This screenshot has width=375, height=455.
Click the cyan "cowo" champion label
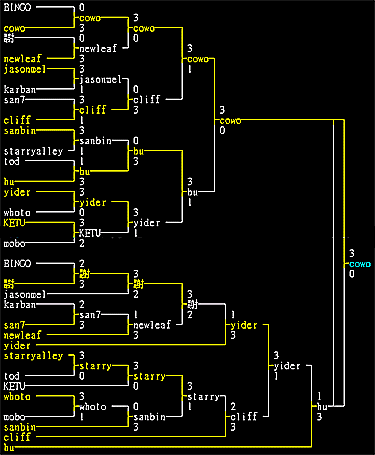360,264
